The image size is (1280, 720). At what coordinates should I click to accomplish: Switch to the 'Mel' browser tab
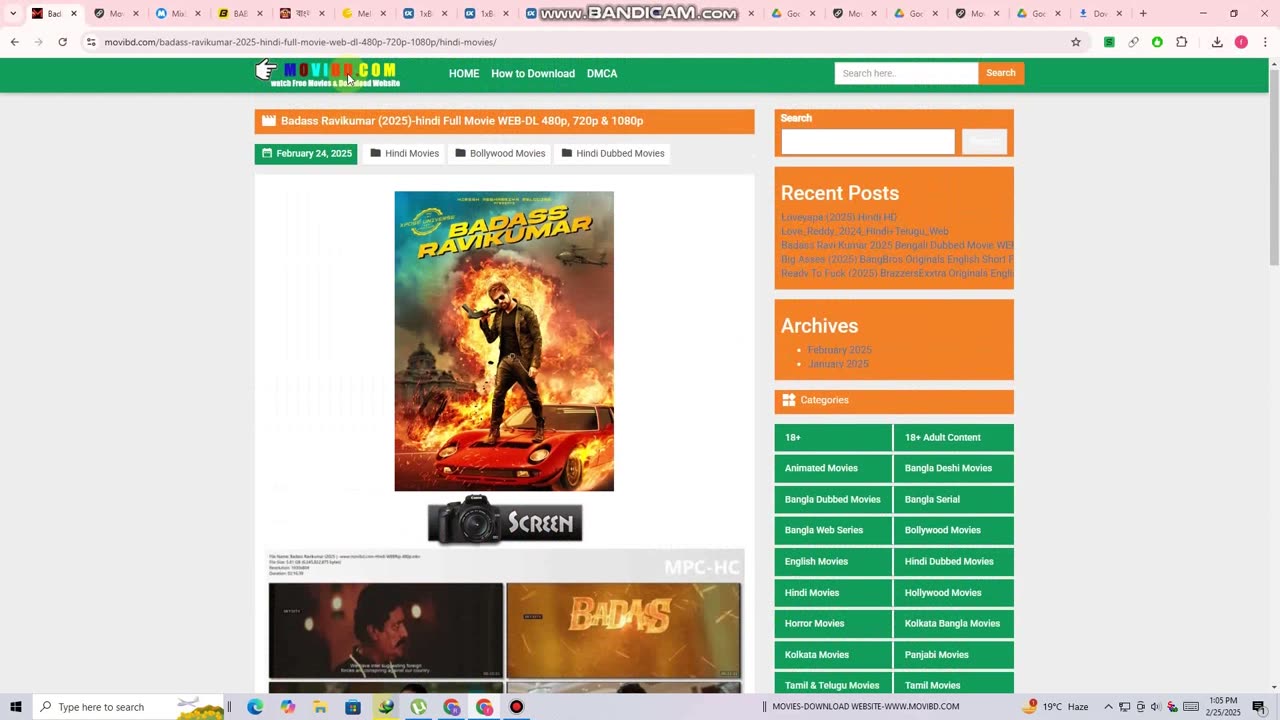pos(363,13)
